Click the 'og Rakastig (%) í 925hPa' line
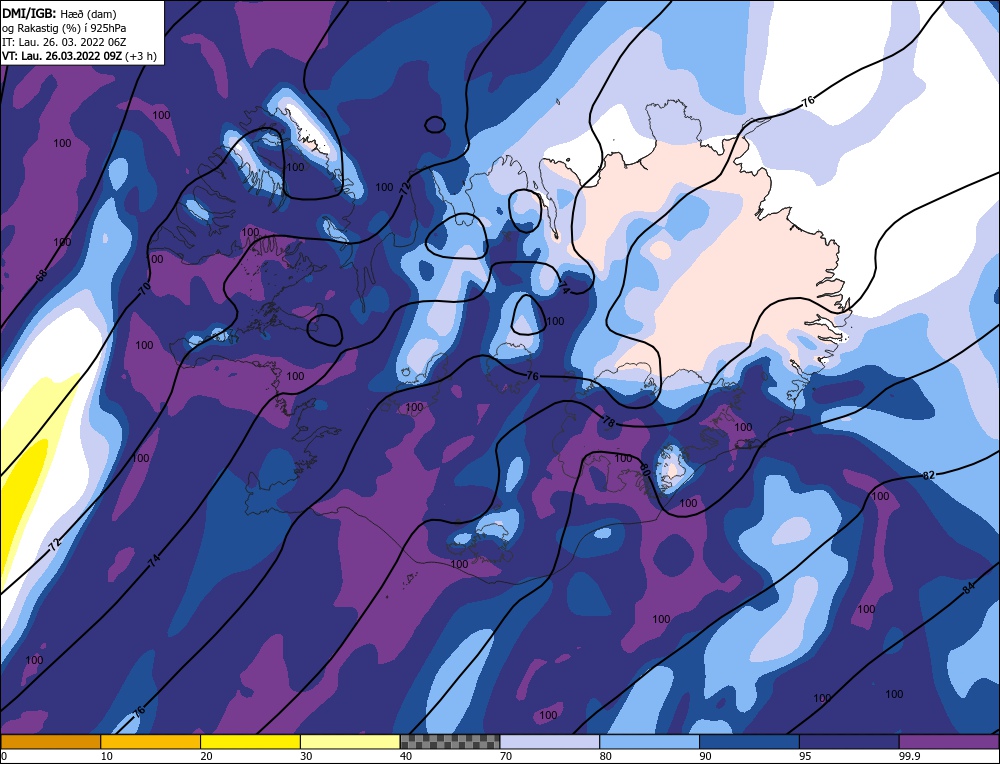Viewport: 1000px width, 764px height. (64, 28)
